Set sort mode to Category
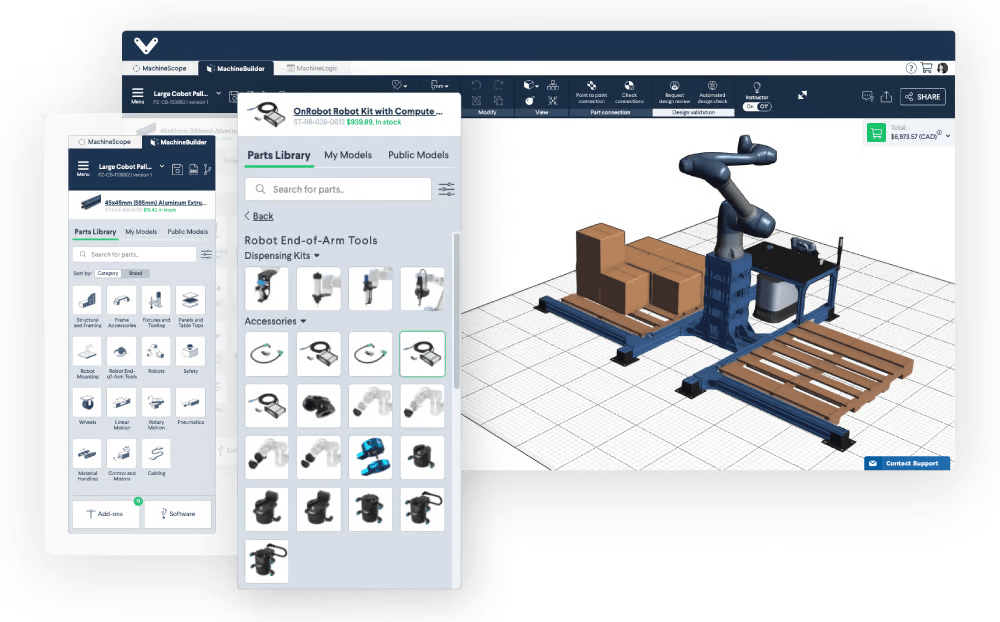Image resolution: width=1000 pixels, height=622 pixels. [x=107, y=273]
